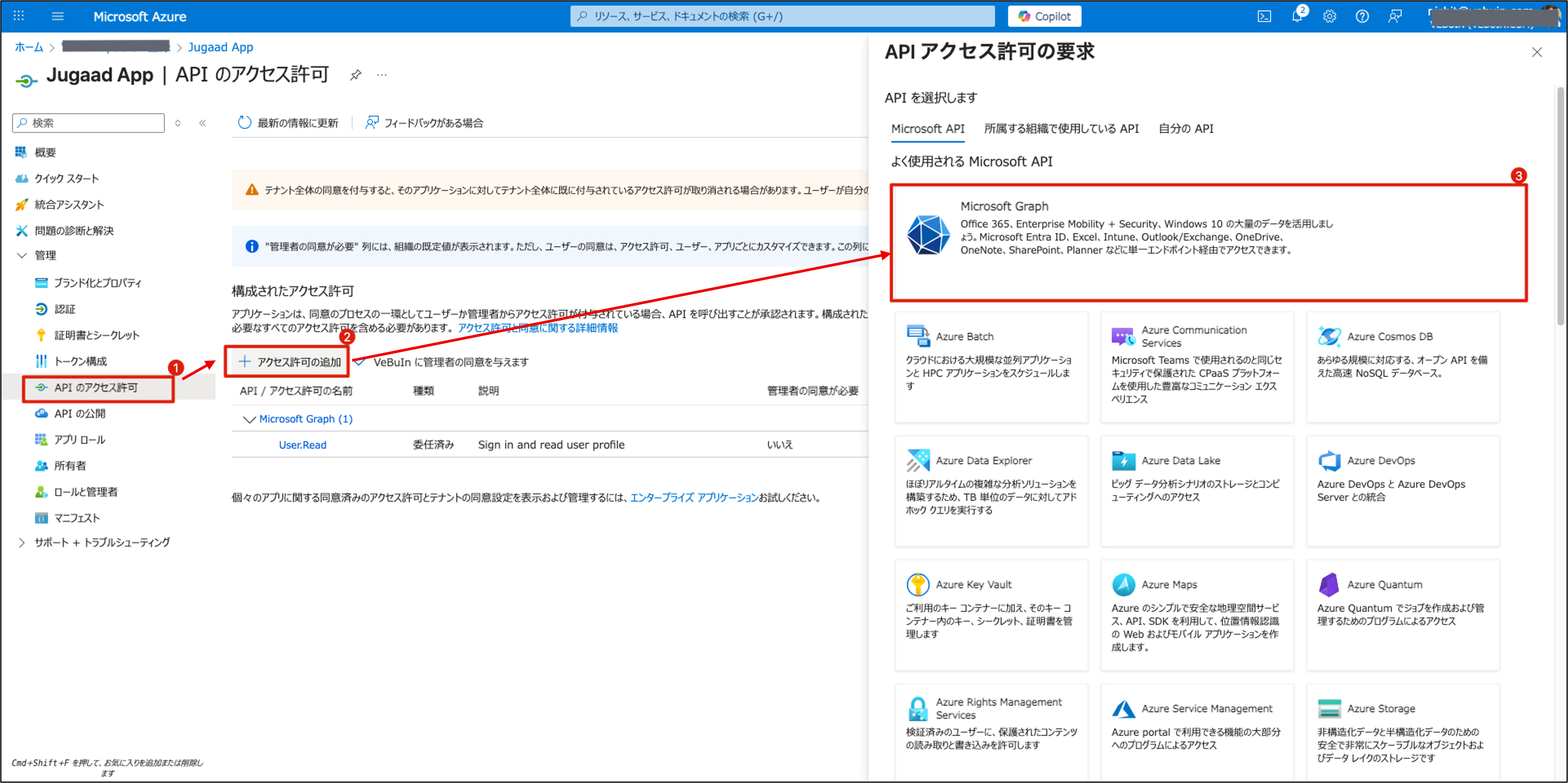Open portal settings gear

[x=1329, y=16]
